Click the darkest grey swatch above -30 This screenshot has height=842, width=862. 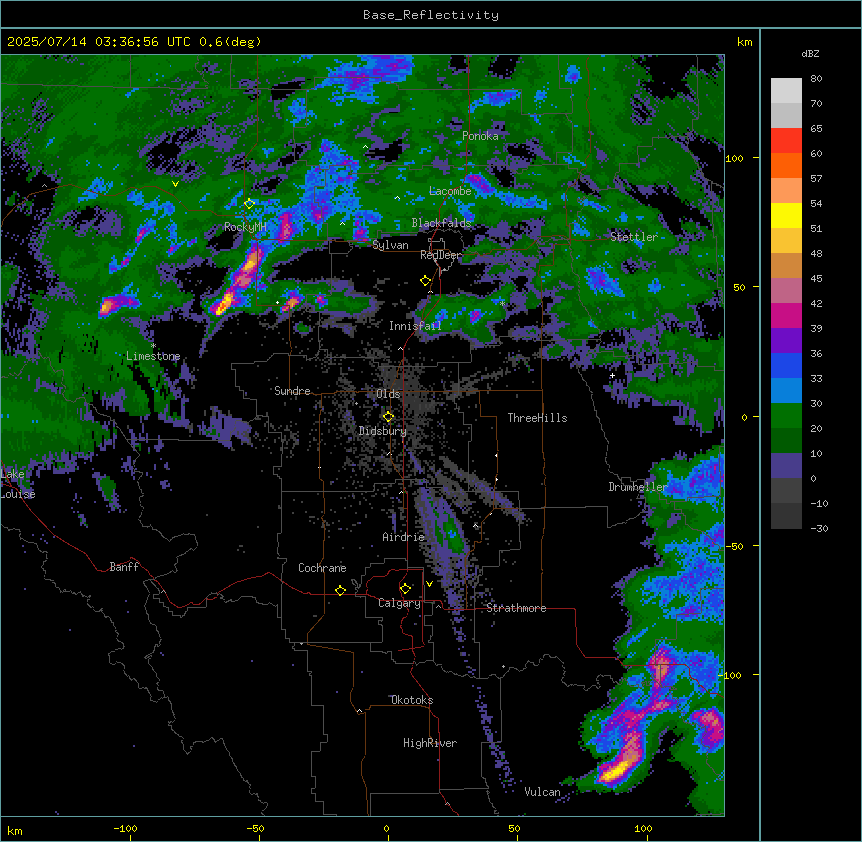click(786, 516)
